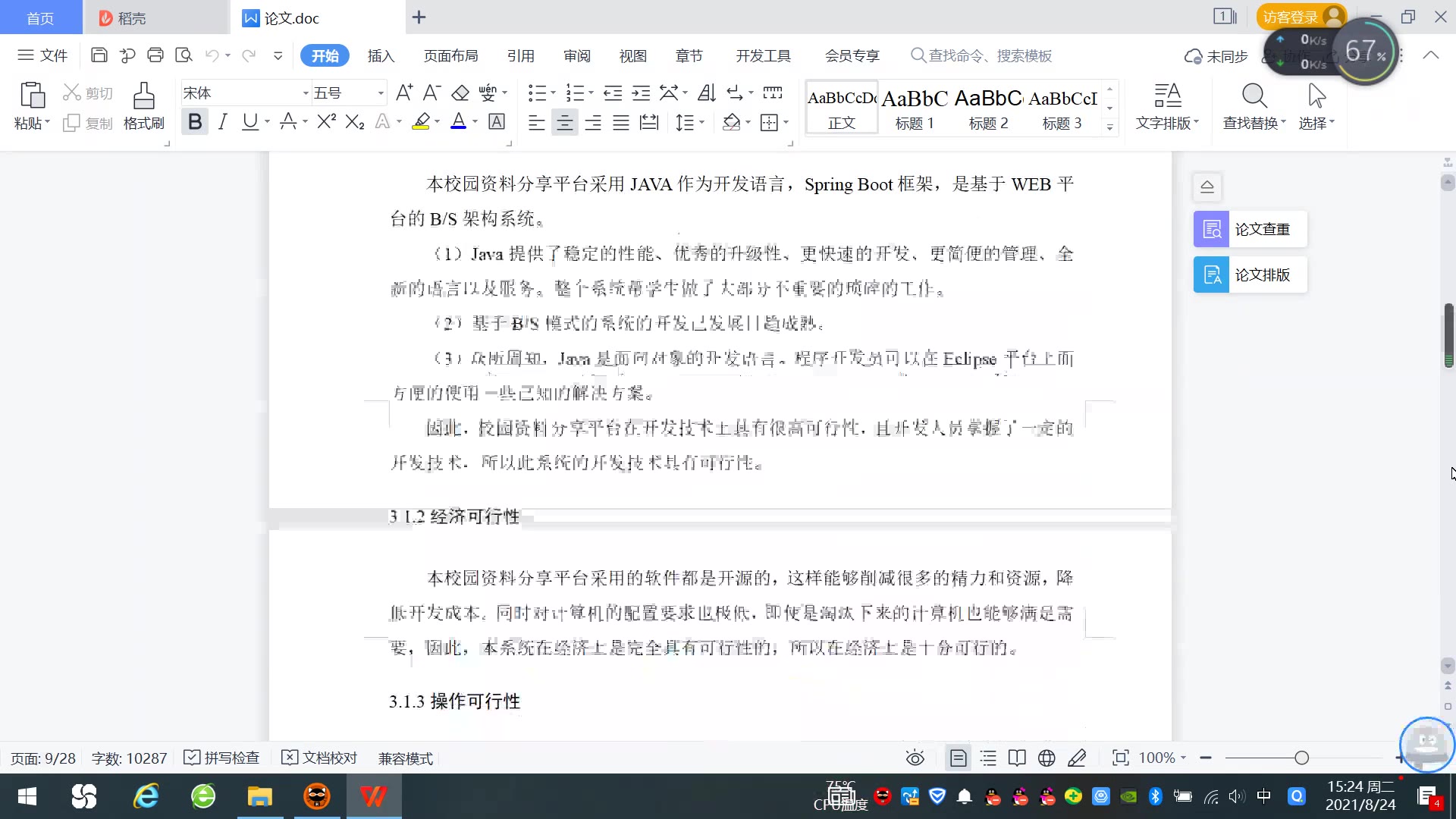Expand the bullet list dropdown arrow

coord(553,93)
